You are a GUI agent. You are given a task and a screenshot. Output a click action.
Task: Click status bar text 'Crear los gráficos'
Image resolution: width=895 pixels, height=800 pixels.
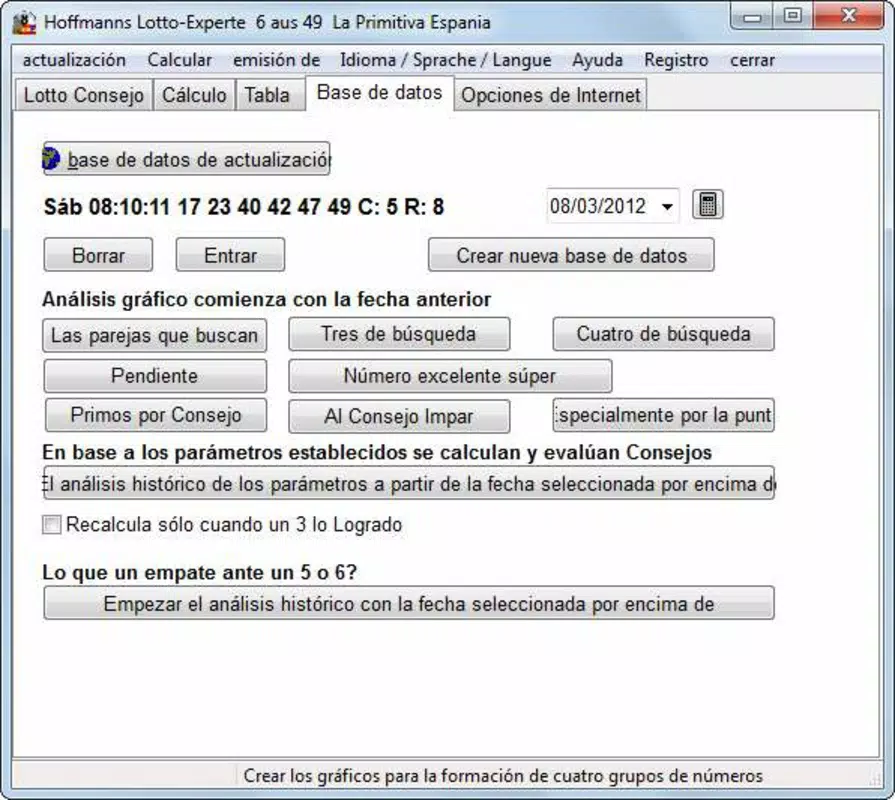[x=503, y=776]
